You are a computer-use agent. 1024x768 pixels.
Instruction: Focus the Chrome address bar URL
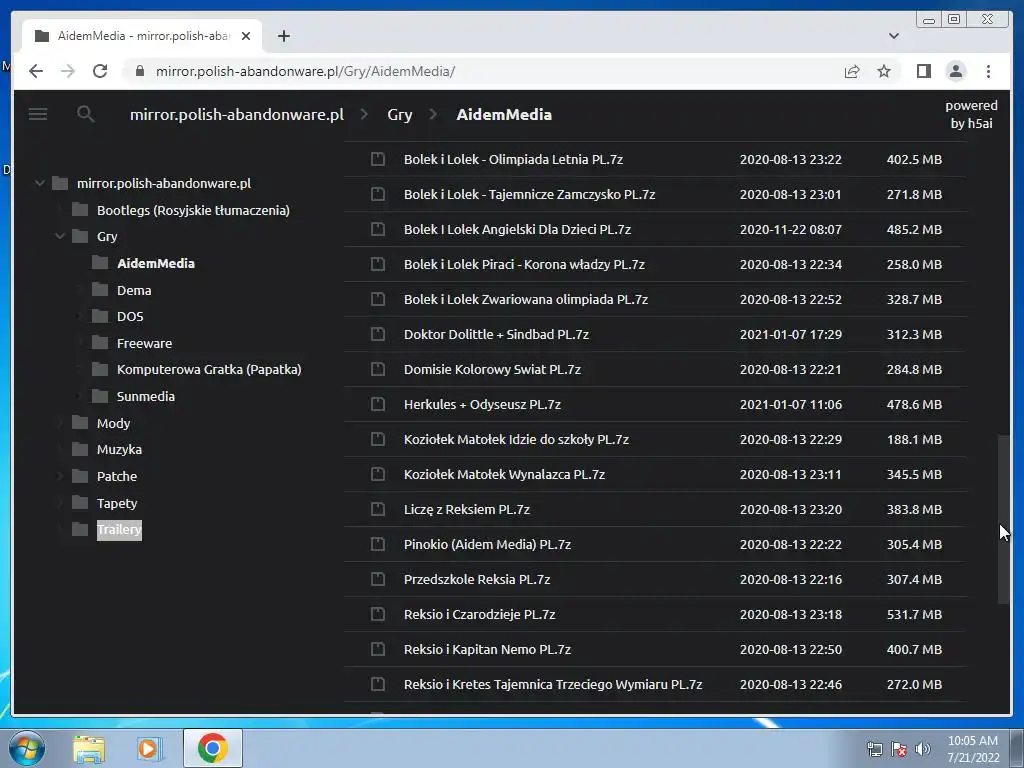point(306,71)
